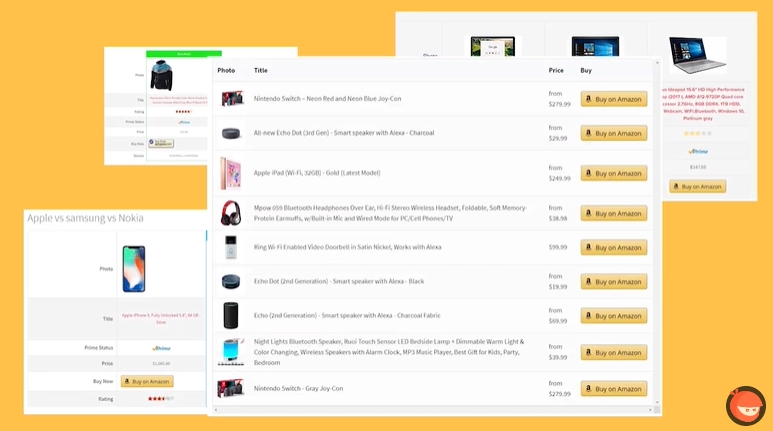Click Buy on Amazon for Night Lights Speaker
The width and height of the screenshot is (773, 431).
click(614, 352)
